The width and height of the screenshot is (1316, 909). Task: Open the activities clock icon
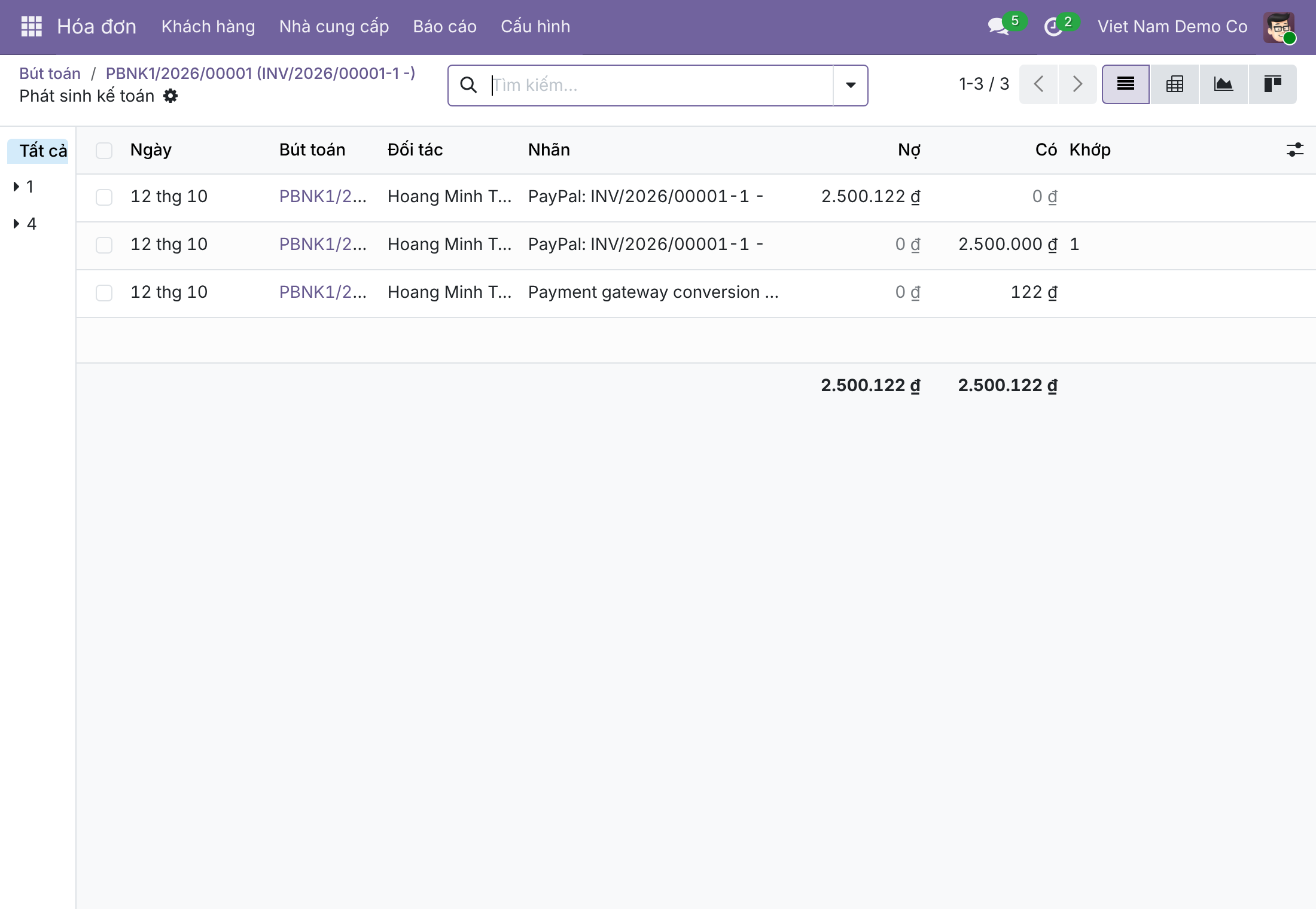point(1053,27)
